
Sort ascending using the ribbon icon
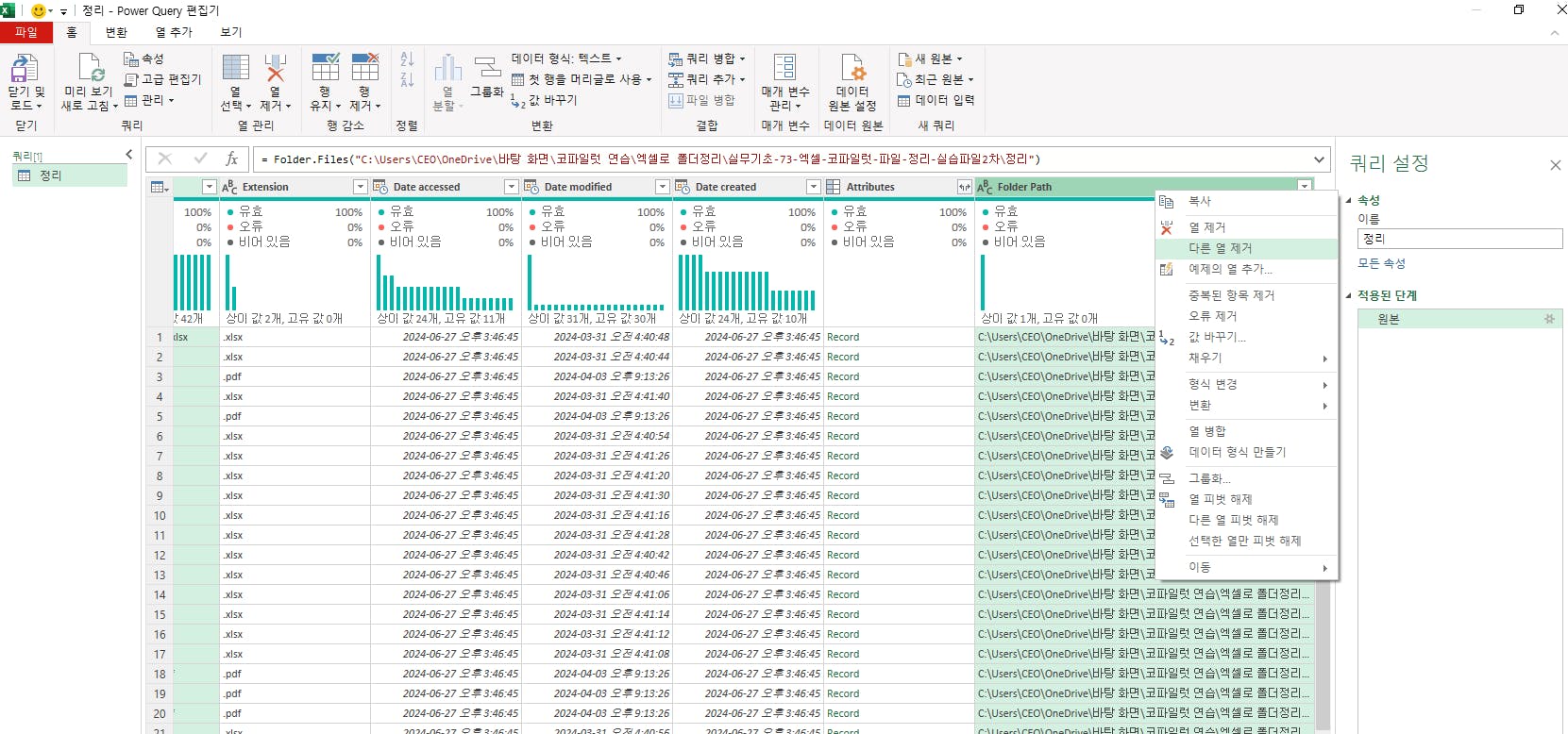(x=407, y=60)
